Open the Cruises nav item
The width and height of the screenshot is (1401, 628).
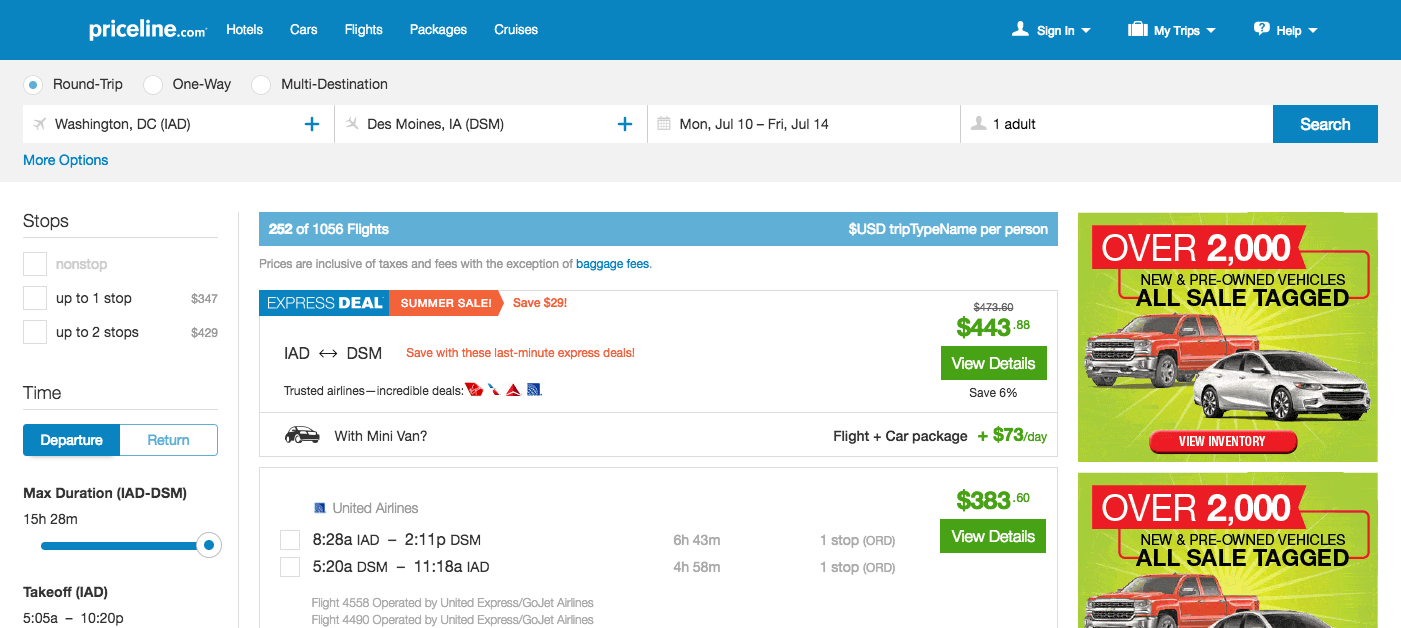point(516,29)
